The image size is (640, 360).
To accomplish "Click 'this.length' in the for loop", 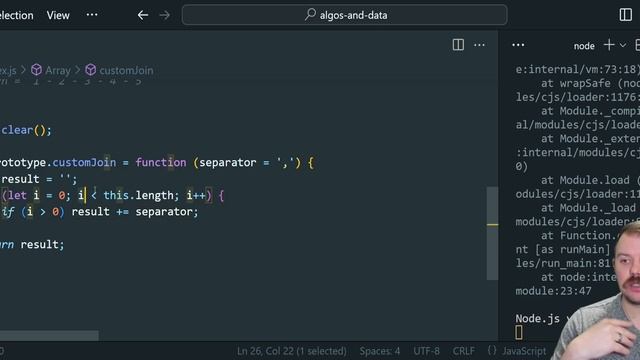I will pyautogui.click(x=138, y=196).
